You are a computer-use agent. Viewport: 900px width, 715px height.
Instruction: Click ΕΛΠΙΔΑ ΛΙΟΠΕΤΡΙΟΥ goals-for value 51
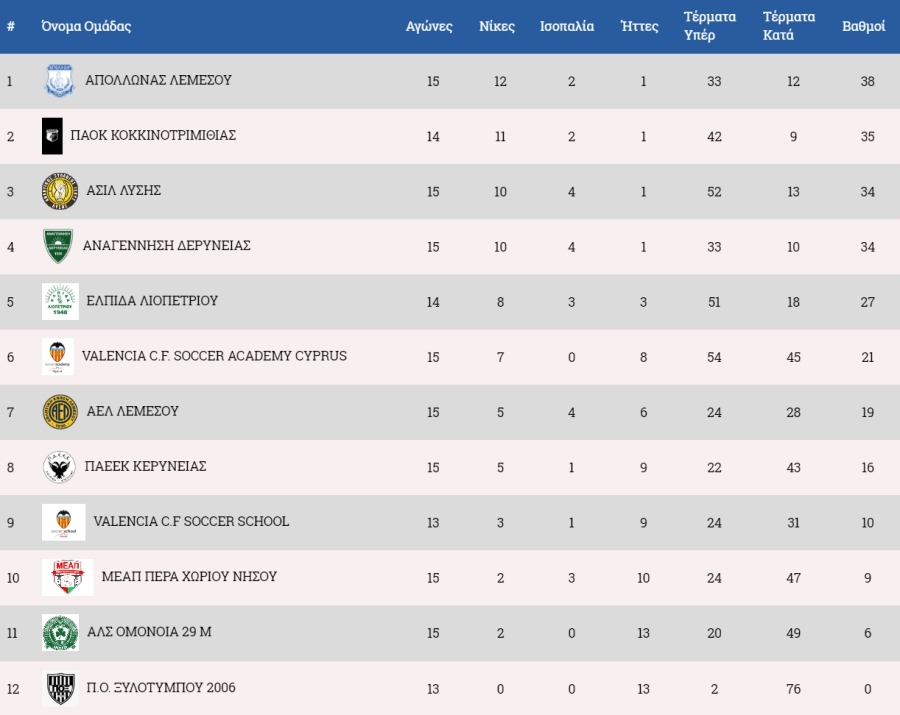point(714,302)
